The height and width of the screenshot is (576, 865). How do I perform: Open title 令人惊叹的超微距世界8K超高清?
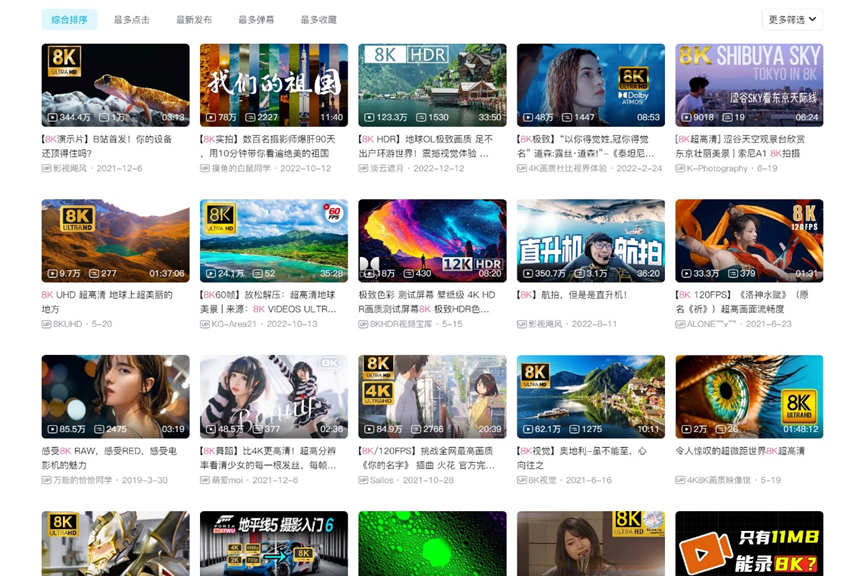[740, 451]
